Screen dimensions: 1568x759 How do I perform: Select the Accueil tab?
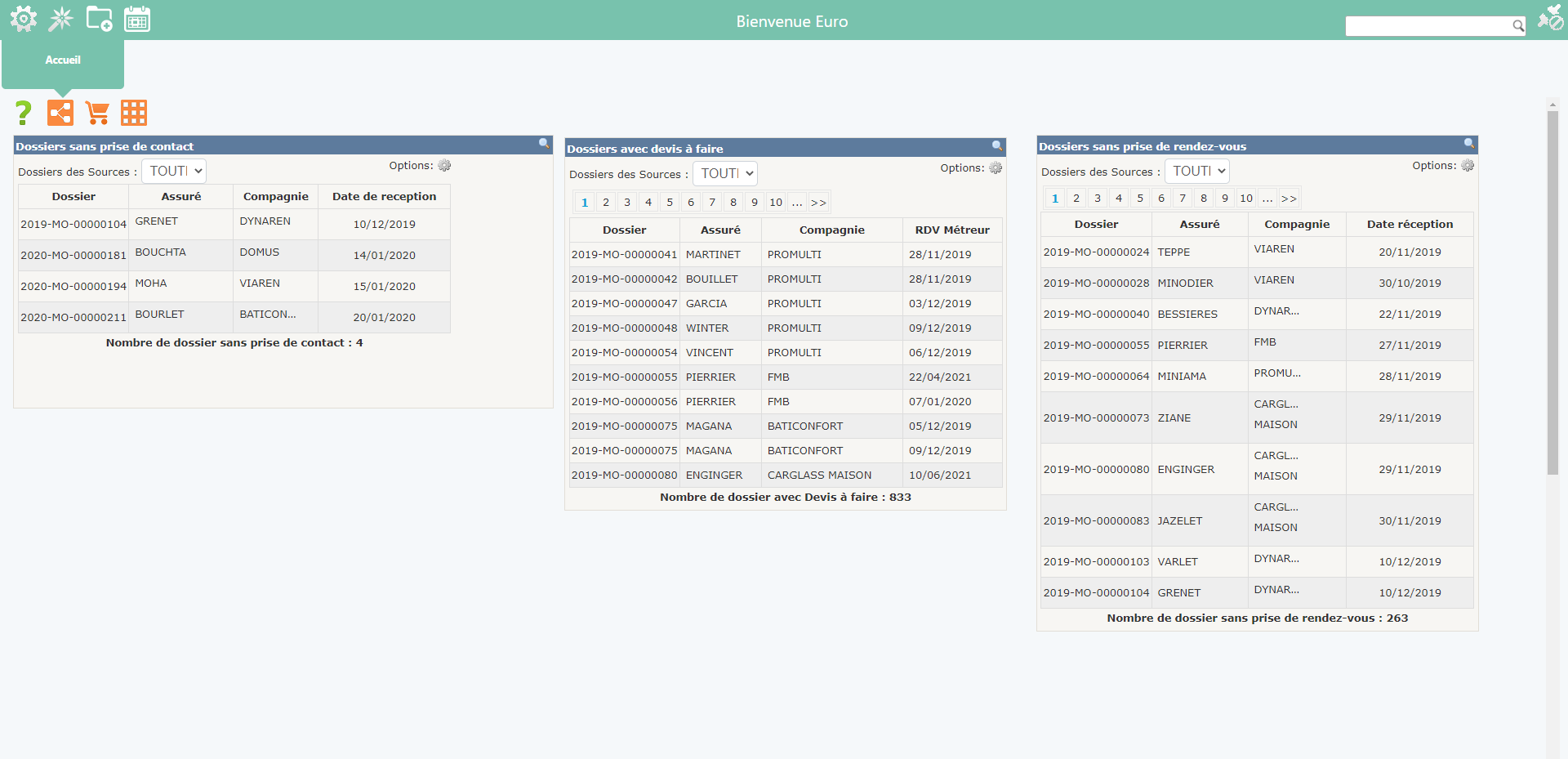[63, 60]
